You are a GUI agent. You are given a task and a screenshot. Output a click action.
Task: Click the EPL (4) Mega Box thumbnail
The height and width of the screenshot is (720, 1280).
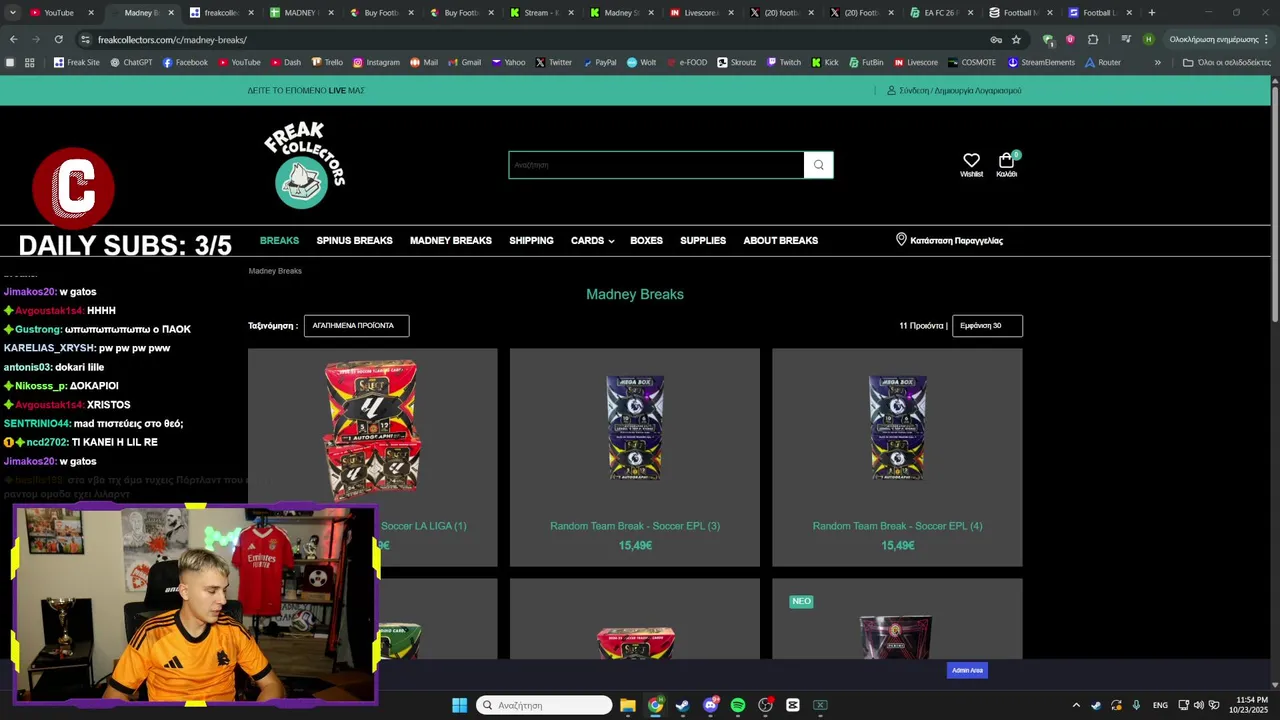(x=897, y=428)
